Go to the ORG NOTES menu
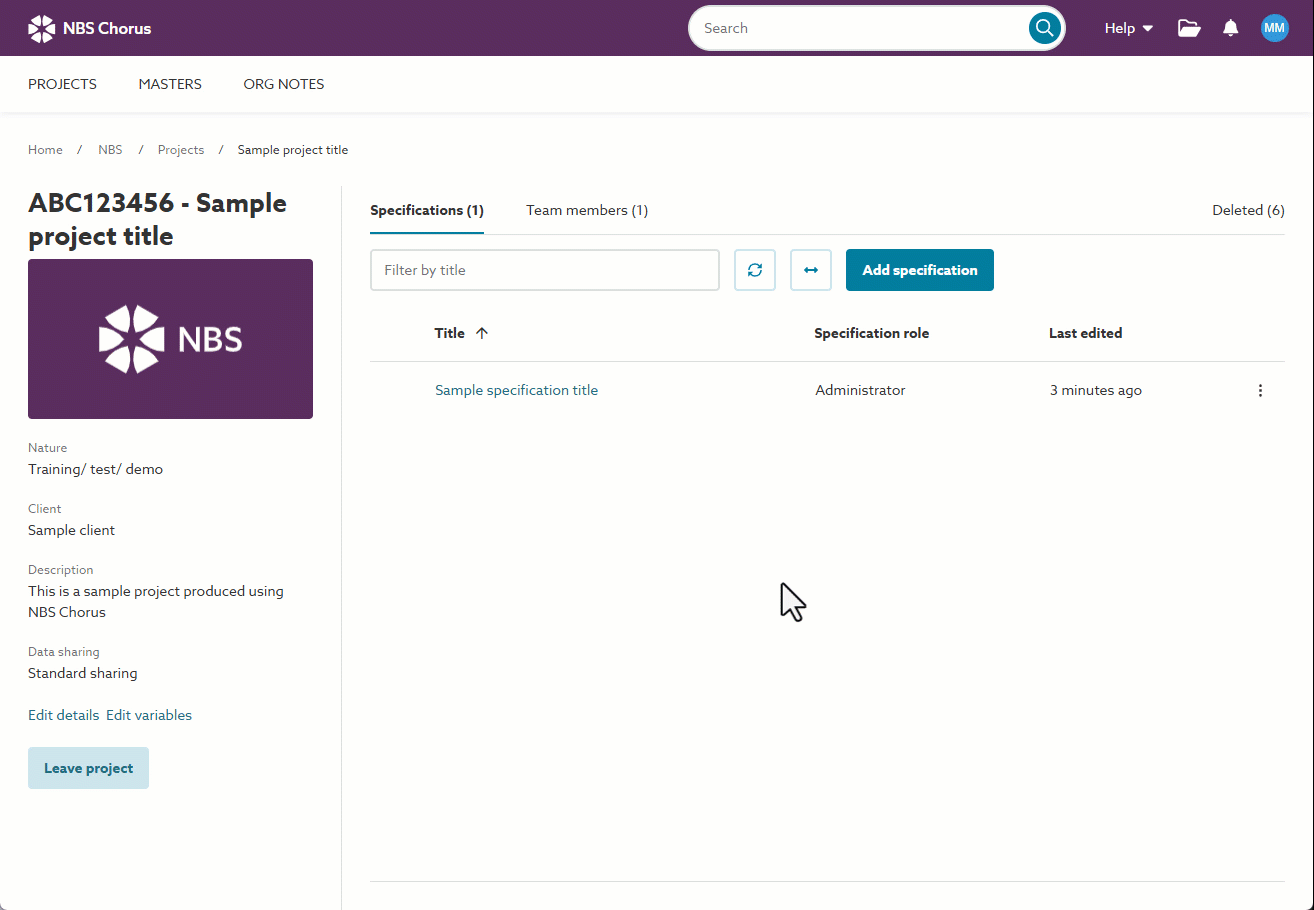 tap(284, 84)
